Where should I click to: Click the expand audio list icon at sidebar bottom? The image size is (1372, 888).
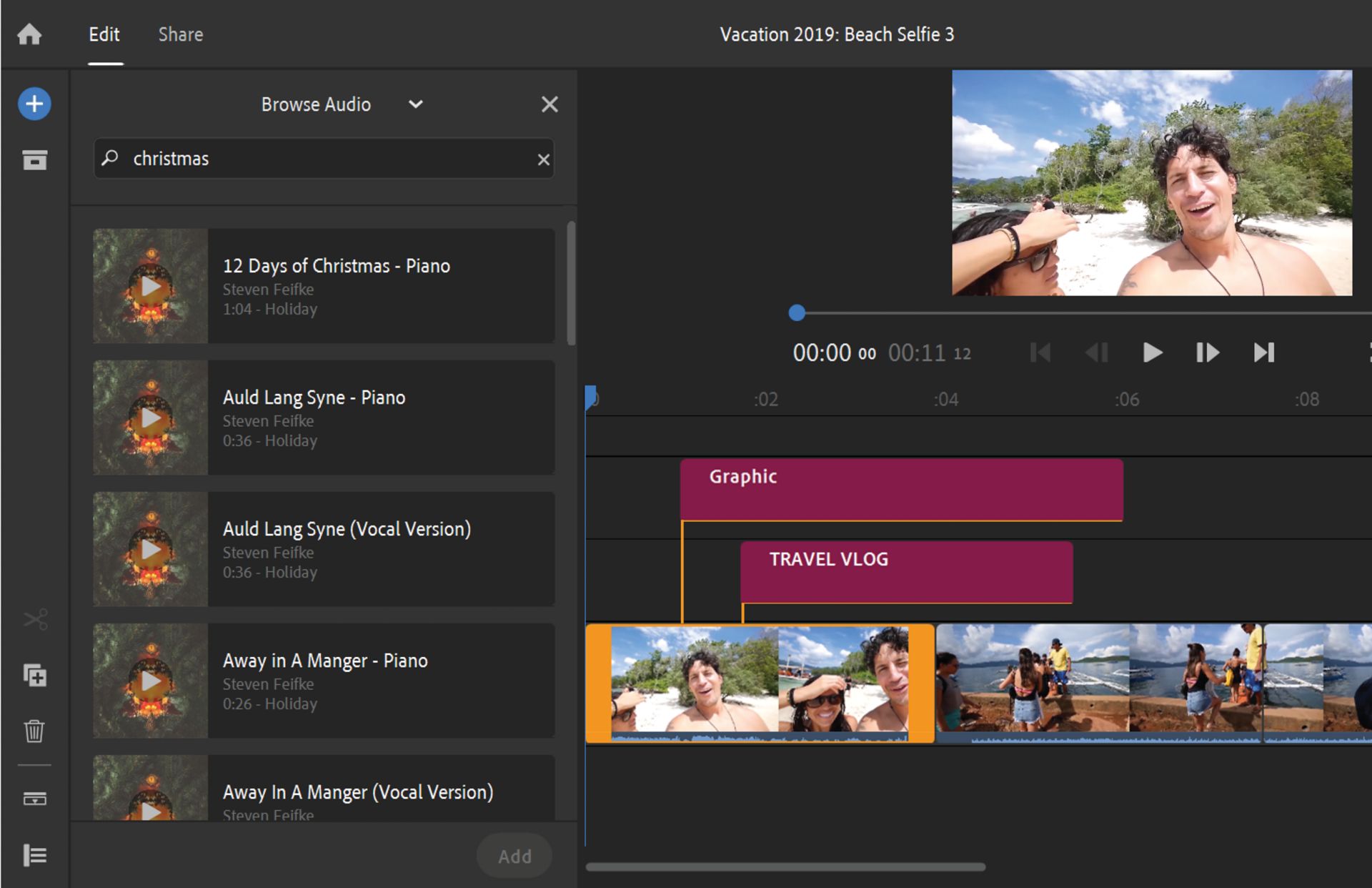pos(34,855)
